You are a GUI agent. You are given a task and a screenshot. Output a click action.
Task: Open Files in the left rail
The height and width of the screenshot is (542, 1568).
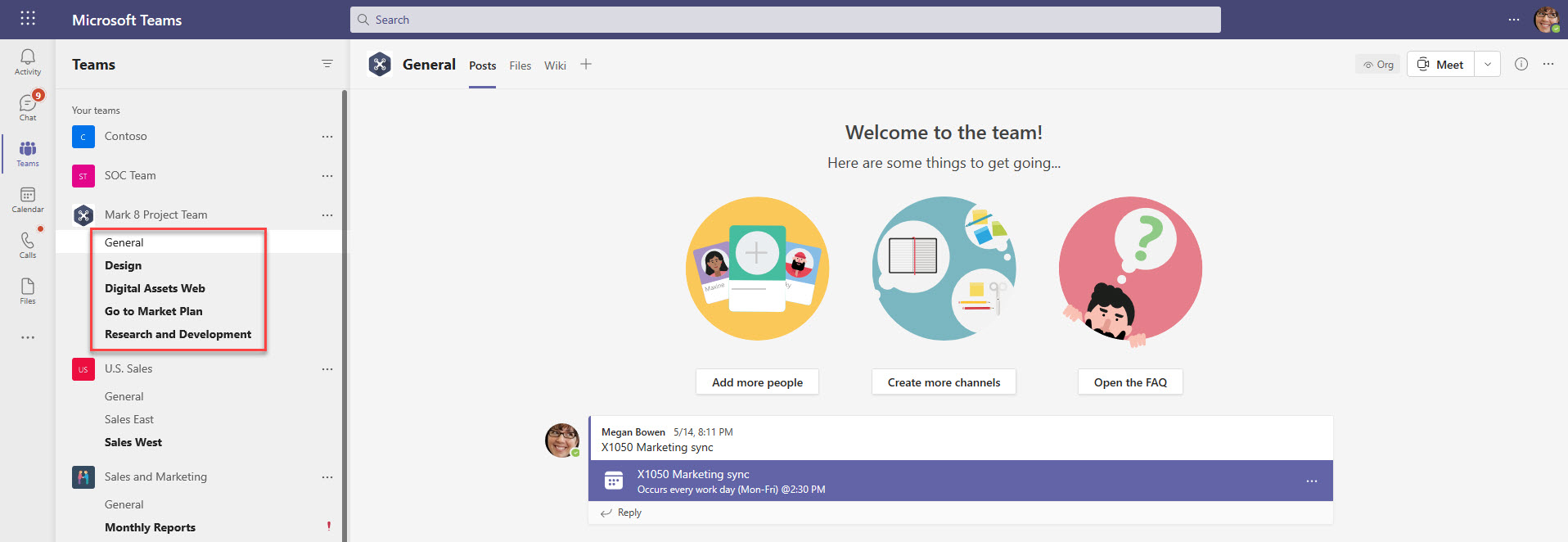tap(28, 291)
